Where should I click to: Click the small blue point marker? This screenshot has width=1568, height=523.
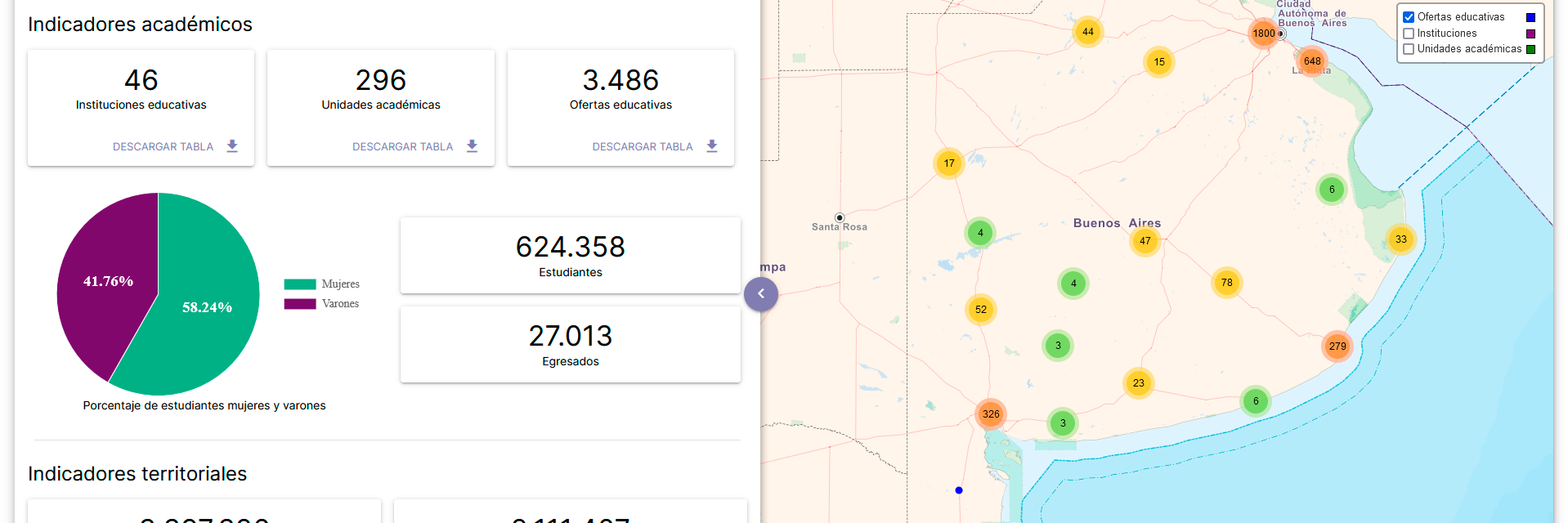click(959, 490)
